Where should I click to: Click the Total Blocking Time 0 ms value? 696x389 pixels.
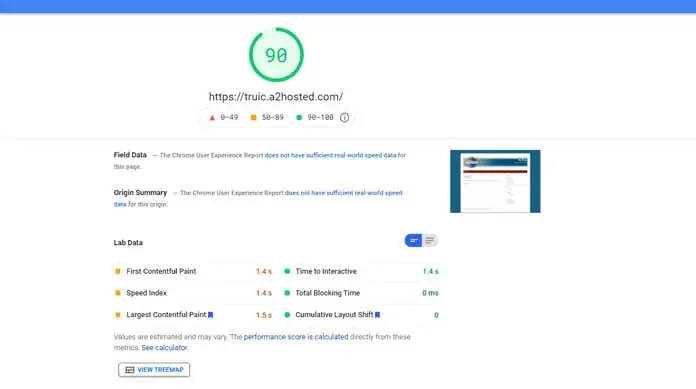[x=430, y=293]
